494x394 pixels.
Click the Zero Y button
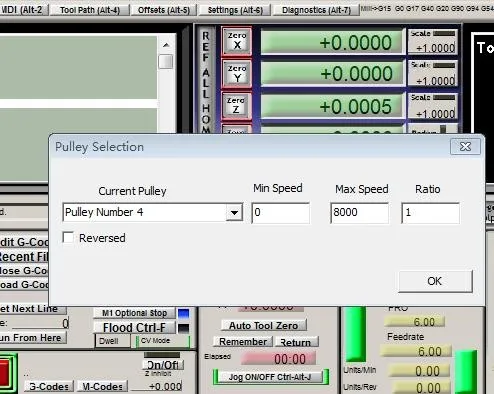coord(237,74)
